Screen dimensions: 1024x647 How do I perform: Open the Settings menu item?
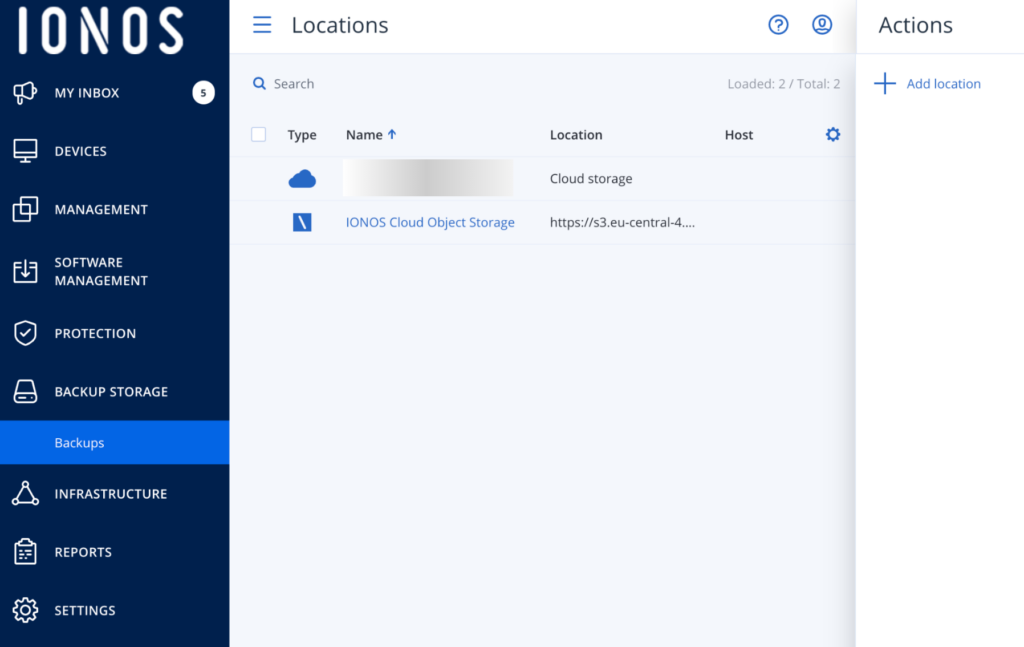click(x=85, y=610)
